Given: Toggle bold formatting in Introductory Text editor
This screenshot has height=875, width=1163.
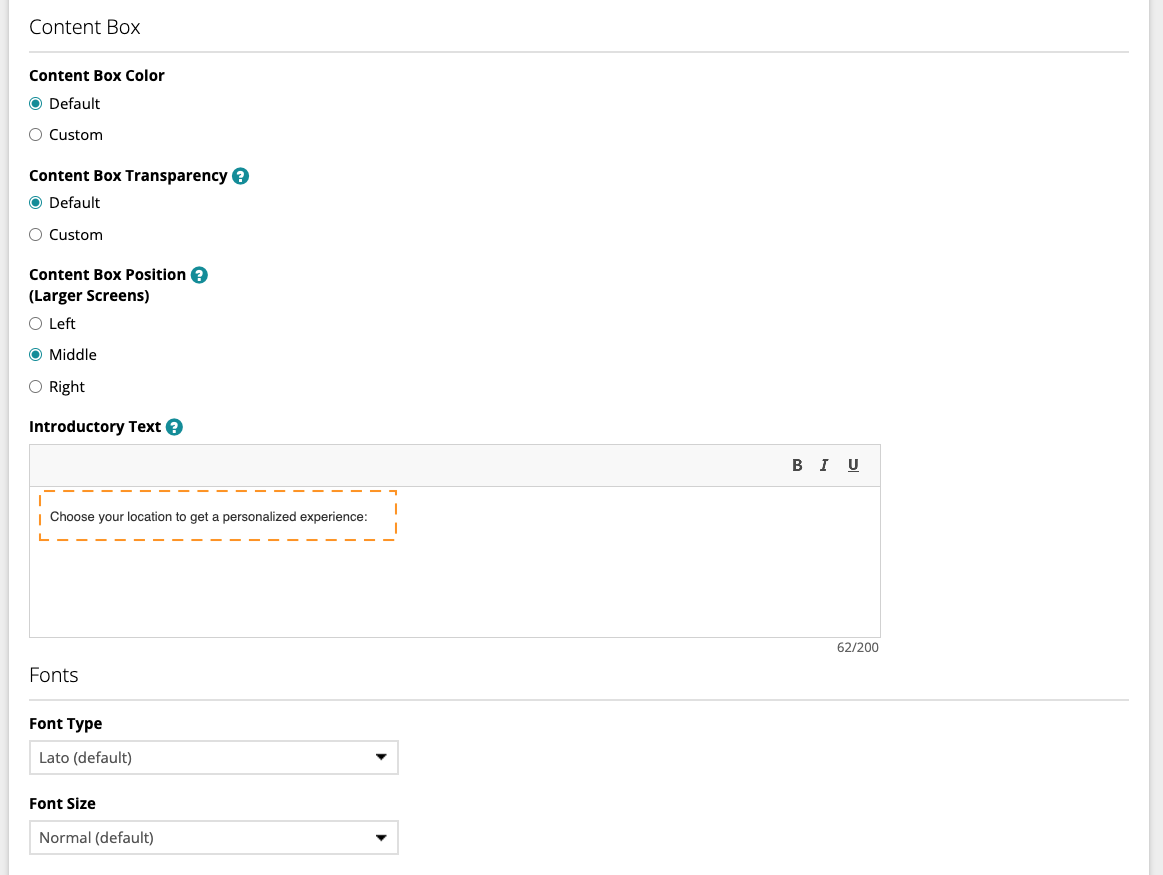Looking at the screenshot, I should (x=797, y=465).
